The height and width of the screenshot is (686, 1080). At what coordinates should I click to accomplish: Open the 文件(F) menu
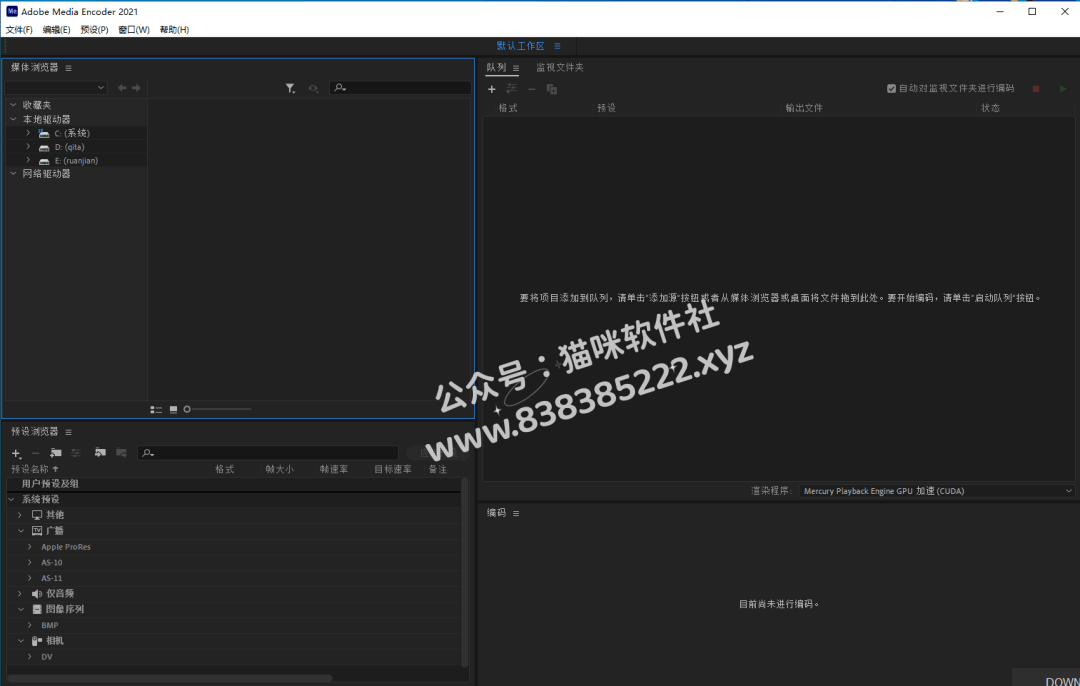click(x=19, y=30)
